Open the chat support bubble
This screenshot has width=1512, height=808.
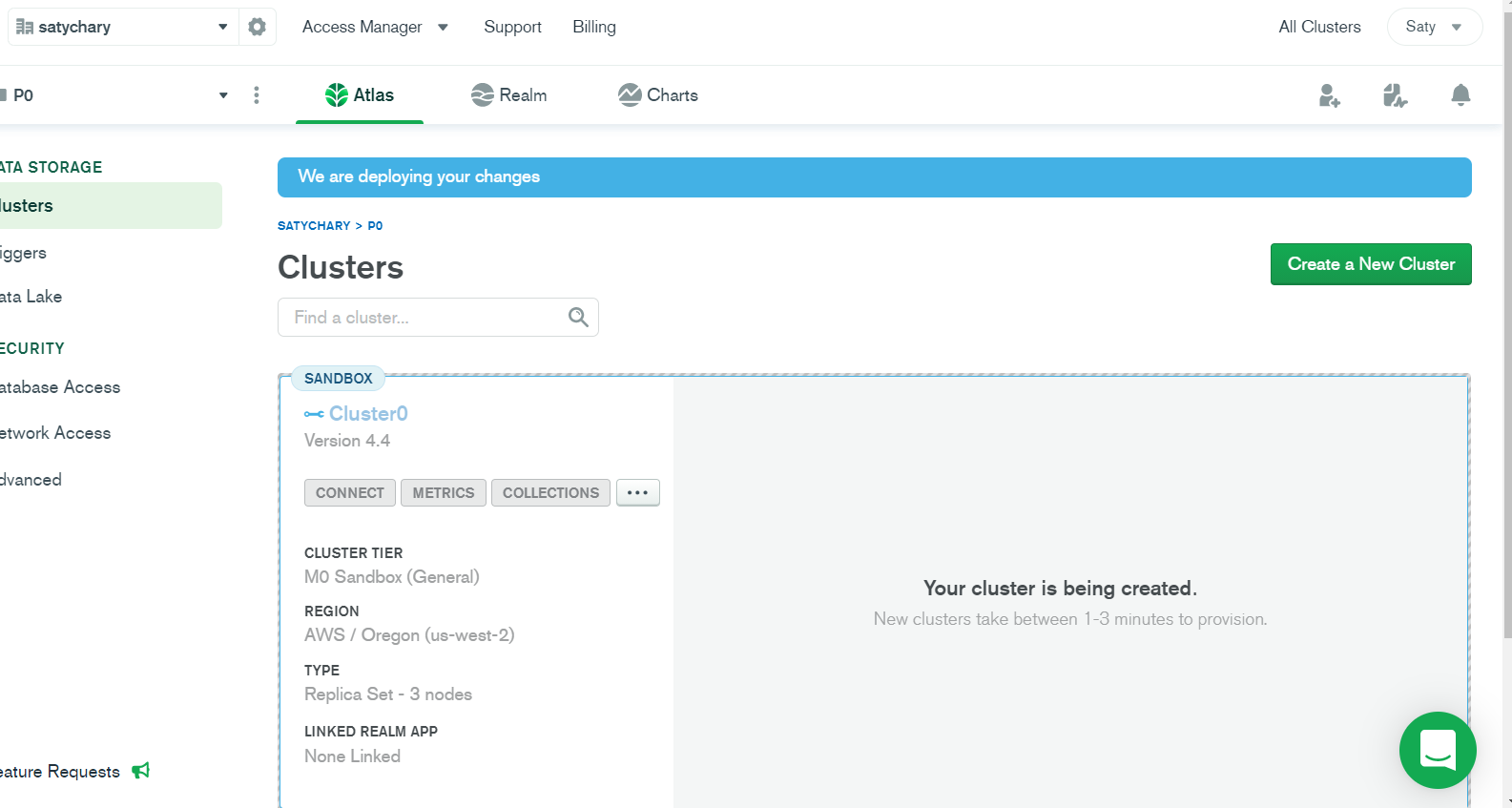pos(1438,750)
